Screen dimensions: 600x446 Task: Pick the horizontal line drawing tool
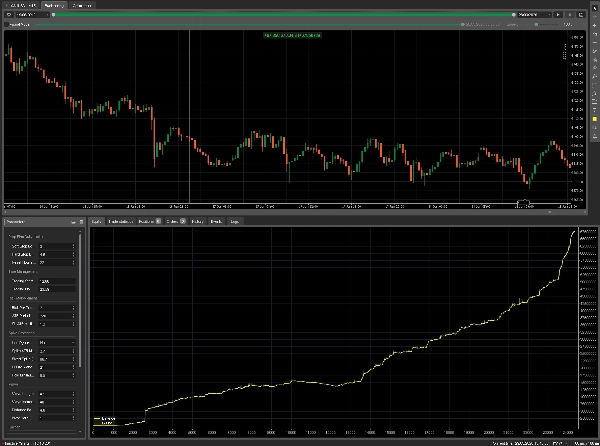point(595,42)
